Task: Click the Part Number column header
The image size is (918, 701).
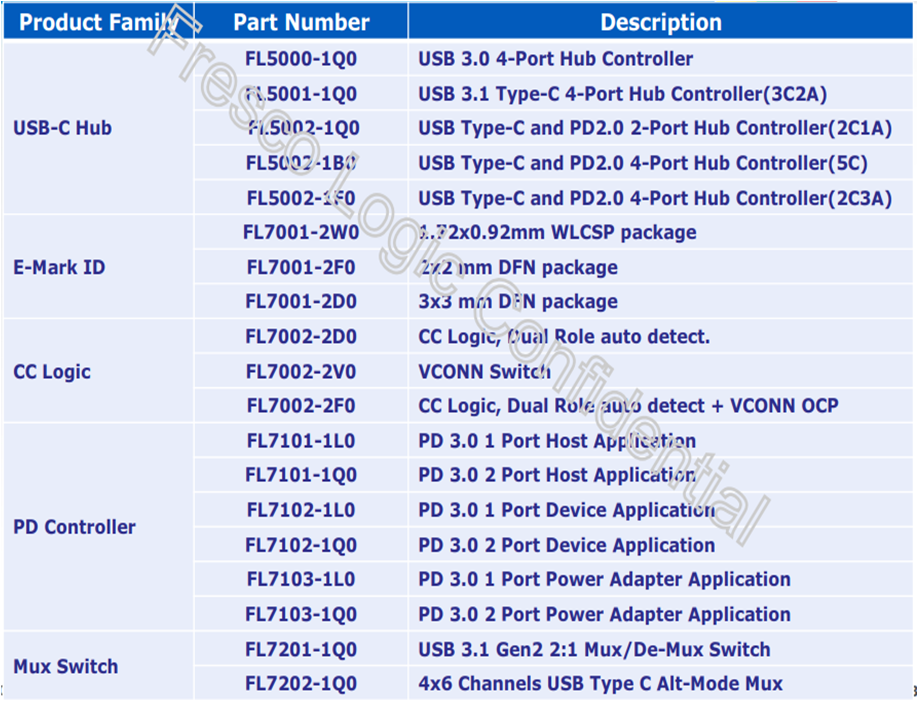Action: click(301, 22)
